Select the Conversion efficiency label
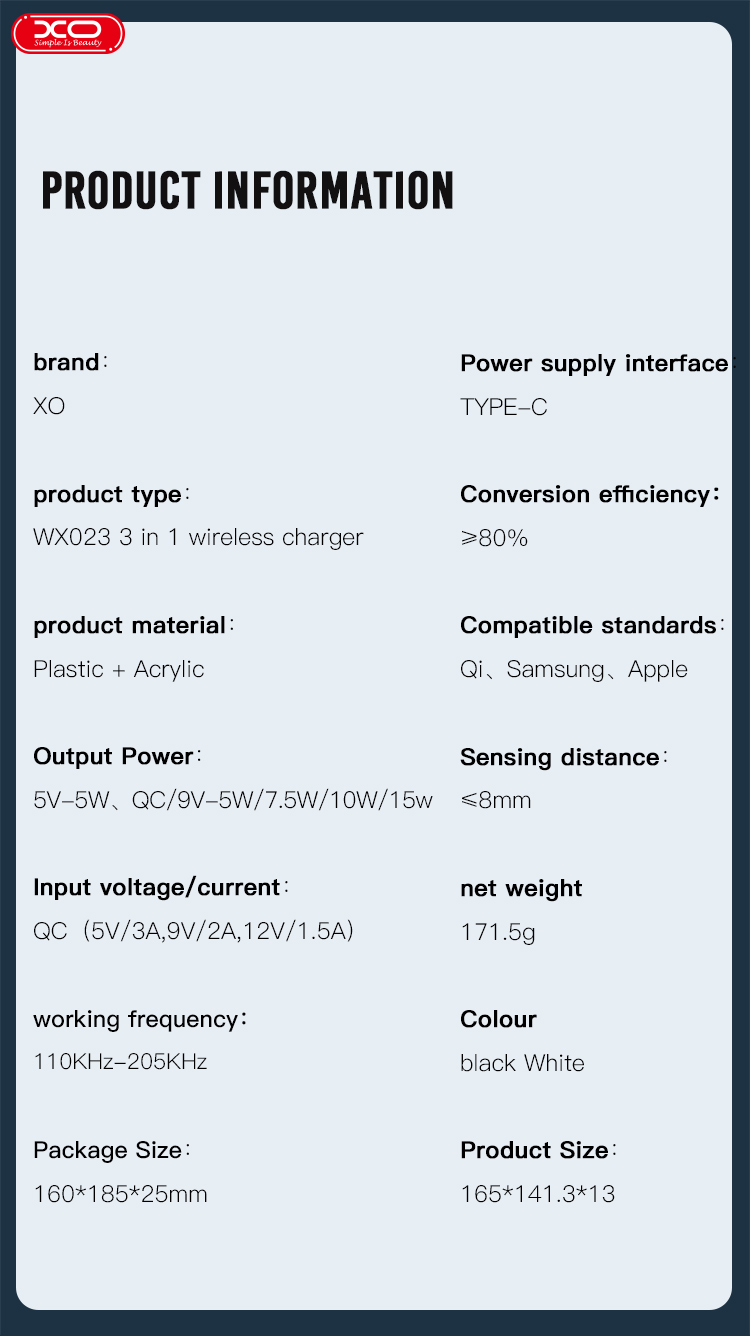 [589, 494]
